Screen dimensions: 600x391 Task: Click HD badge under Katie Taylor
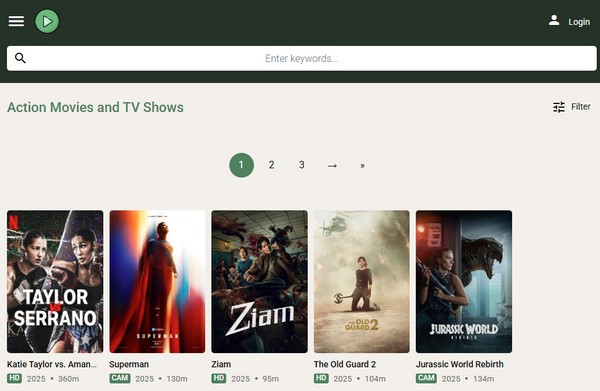[x=14, y=378]
